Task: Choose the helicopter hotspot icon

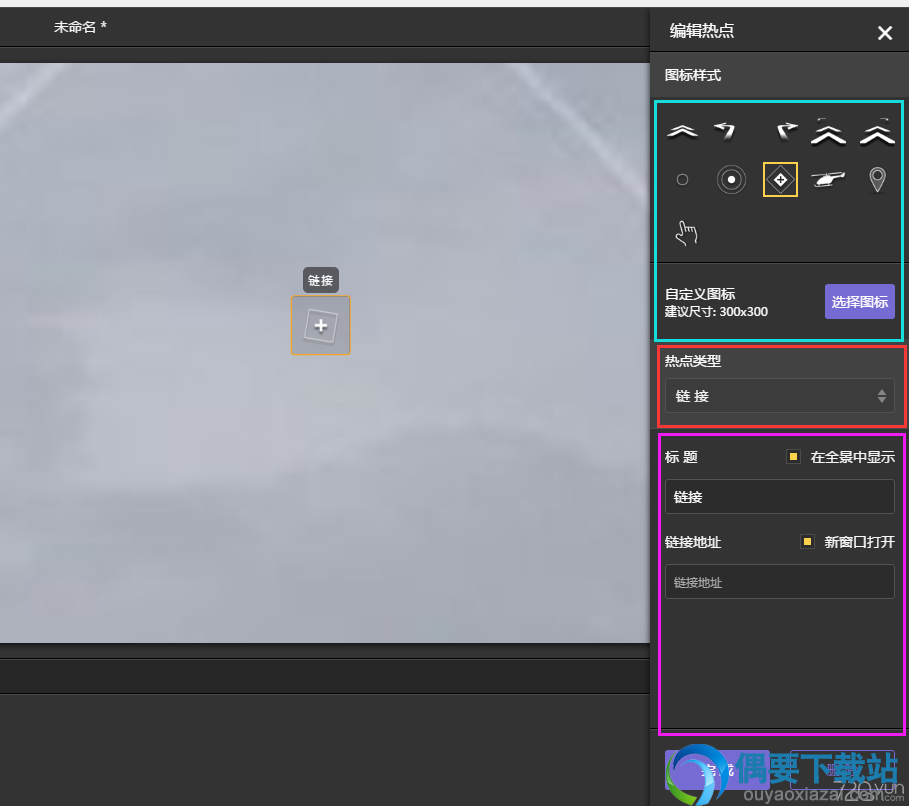Action: [828, 180]
